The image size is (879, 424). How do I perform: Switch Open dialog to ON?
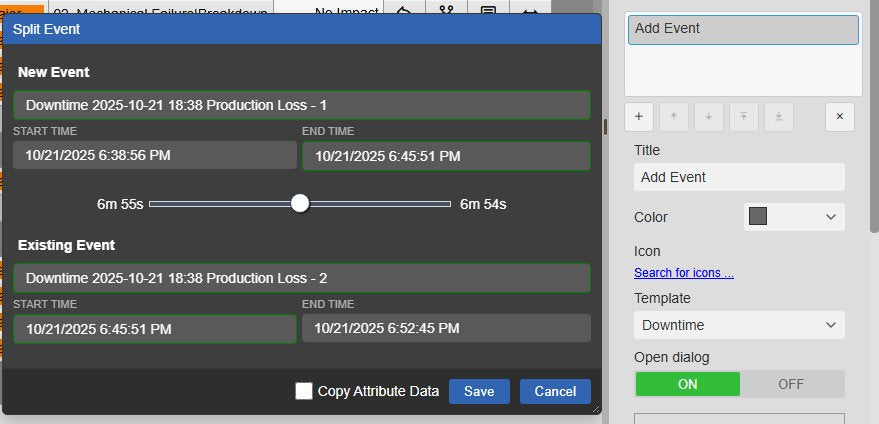point(687,384)
